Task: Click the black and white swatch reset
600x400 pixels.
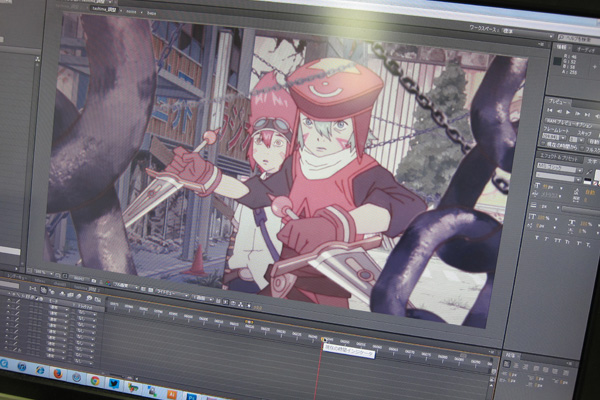Action: coord(587,181)
